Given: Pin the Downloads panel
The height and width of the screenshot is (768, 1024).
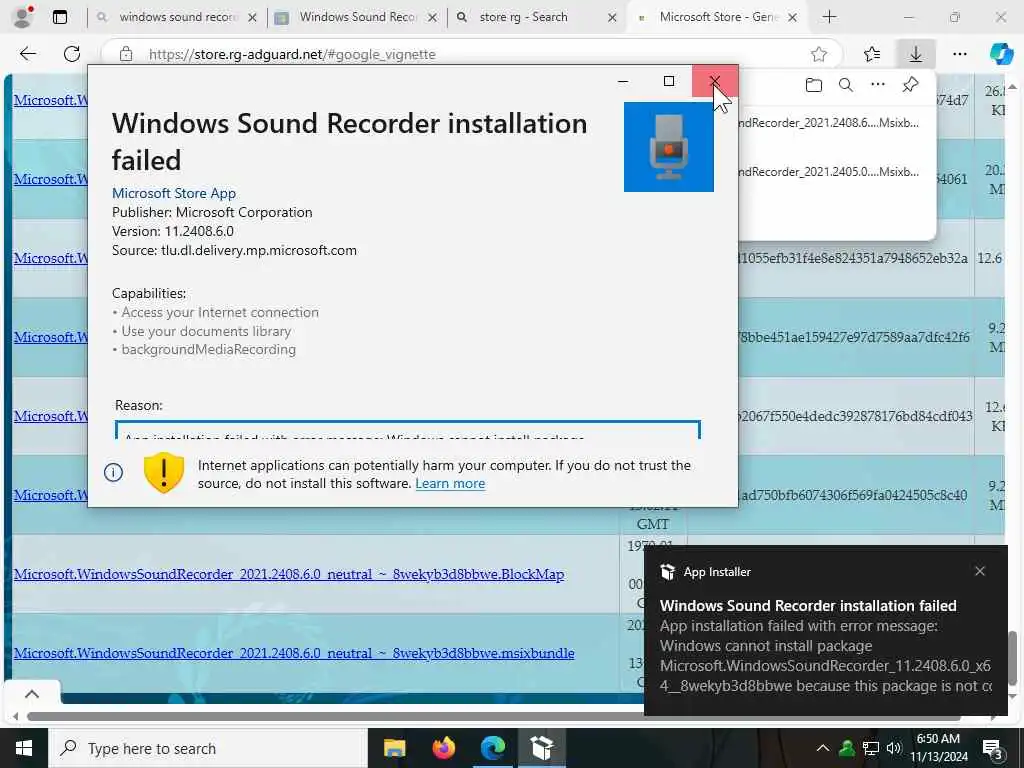Looking at the screenshot, I should tap(910, 85).
